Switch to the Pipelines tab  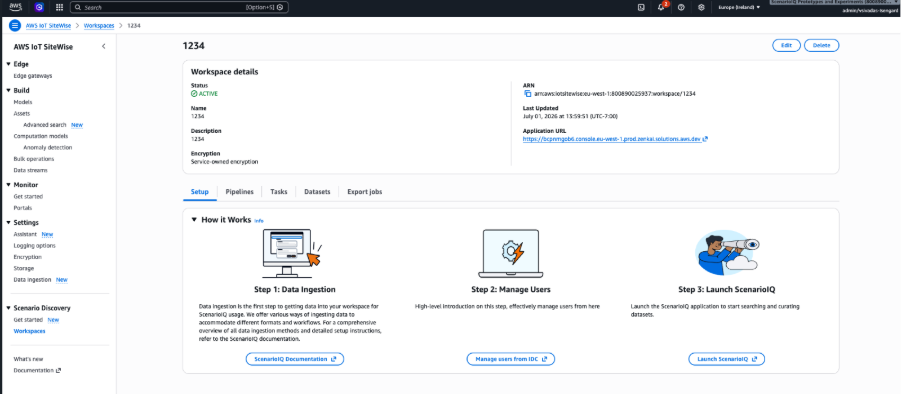pos(240,192)
